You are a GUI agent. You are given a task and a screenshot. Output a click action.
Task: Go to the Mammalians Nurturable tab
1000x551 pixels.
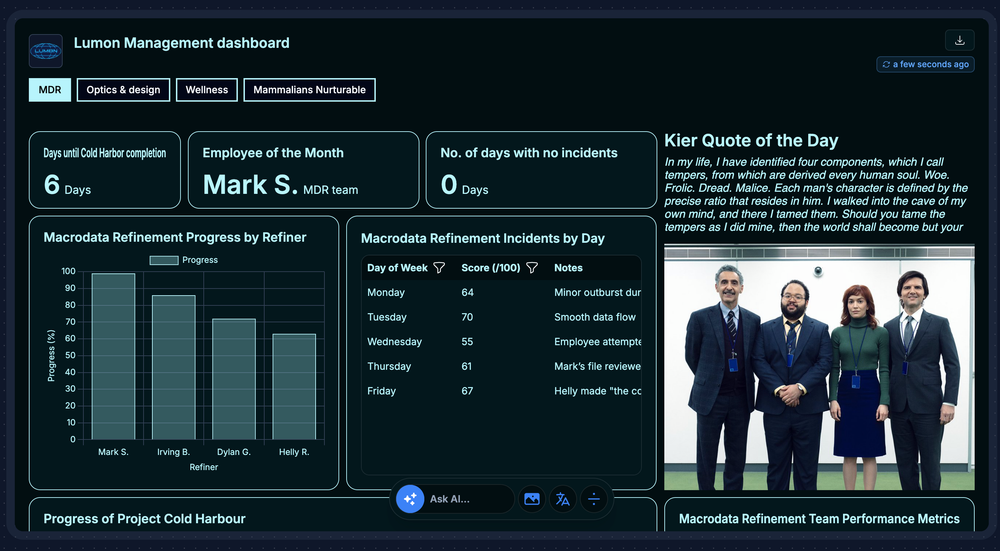pos(309,90)
